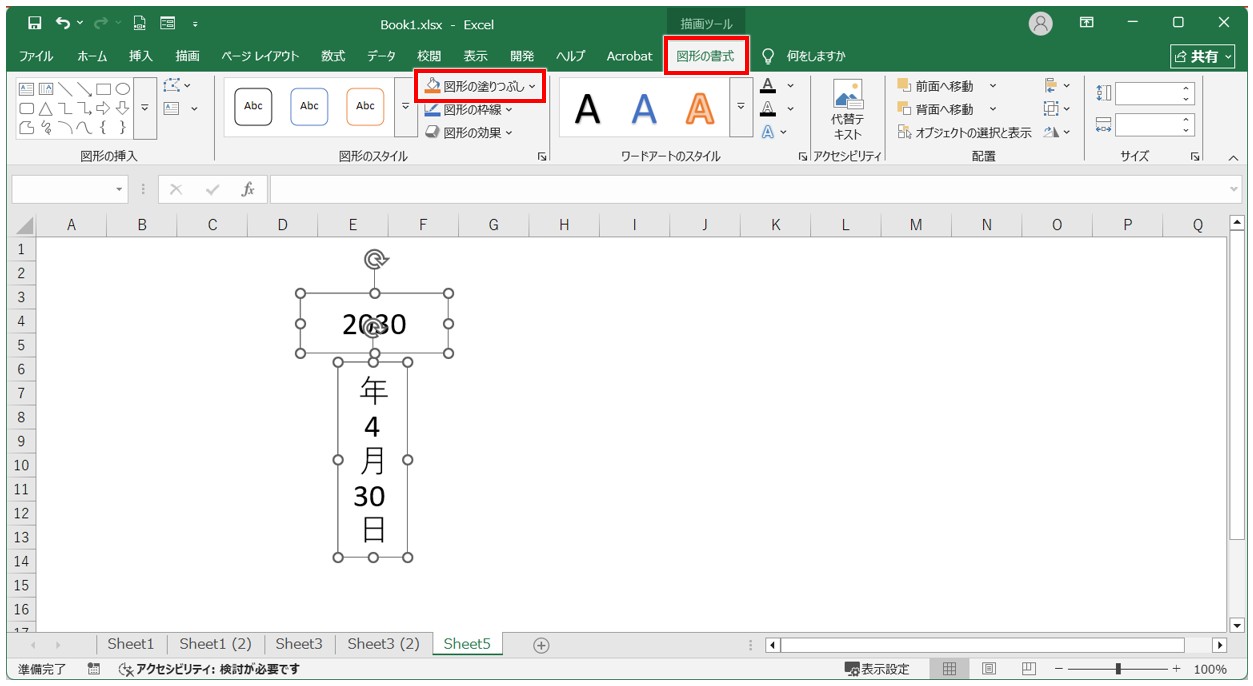Viewport: 1253px width, 686px height.
Task: Switch to the Sheet3 worksheet tab
Action: tap(299, 644)
